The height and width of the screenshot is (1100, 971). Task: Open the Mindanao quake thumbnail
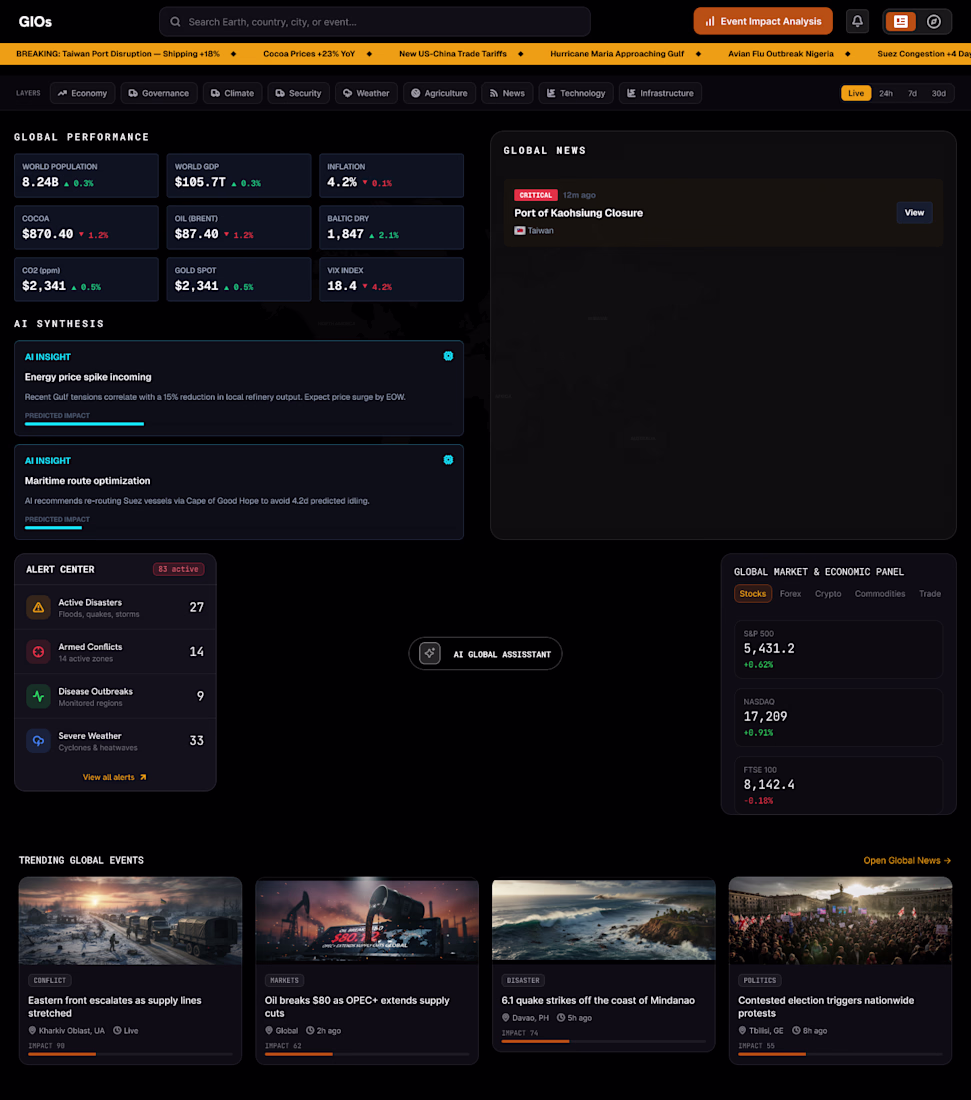[603, 920]
